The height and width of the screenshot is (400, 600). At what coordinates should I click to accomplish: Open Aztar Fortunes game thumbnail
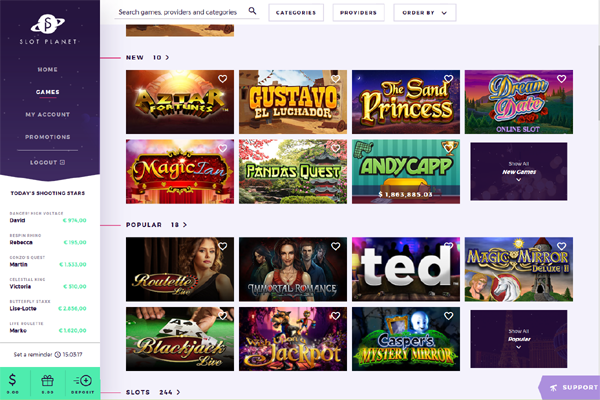[x=180, y=102]
